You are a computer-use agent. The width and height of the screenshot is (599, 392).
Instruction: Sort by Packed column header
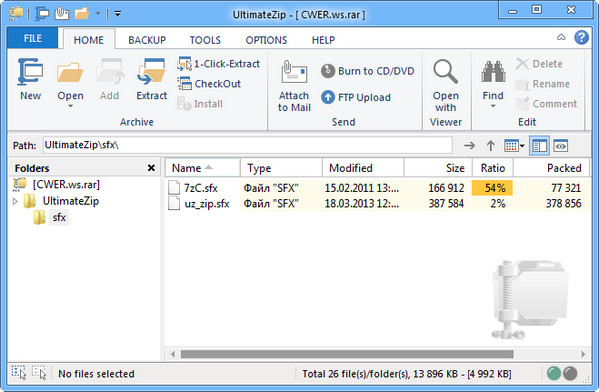point(552,168)
